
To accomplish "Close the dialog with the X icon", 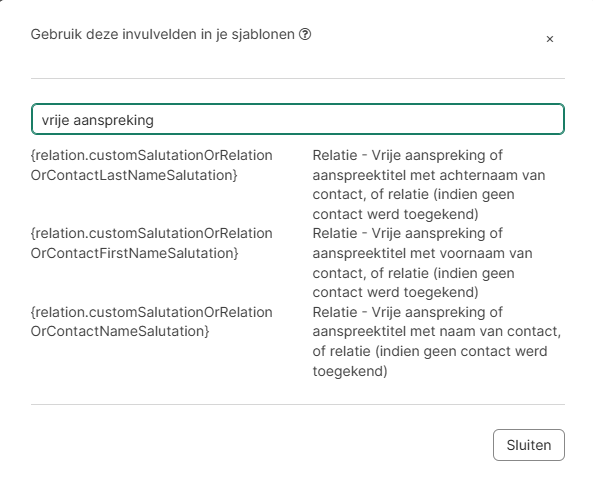I will tap(550, 39).
